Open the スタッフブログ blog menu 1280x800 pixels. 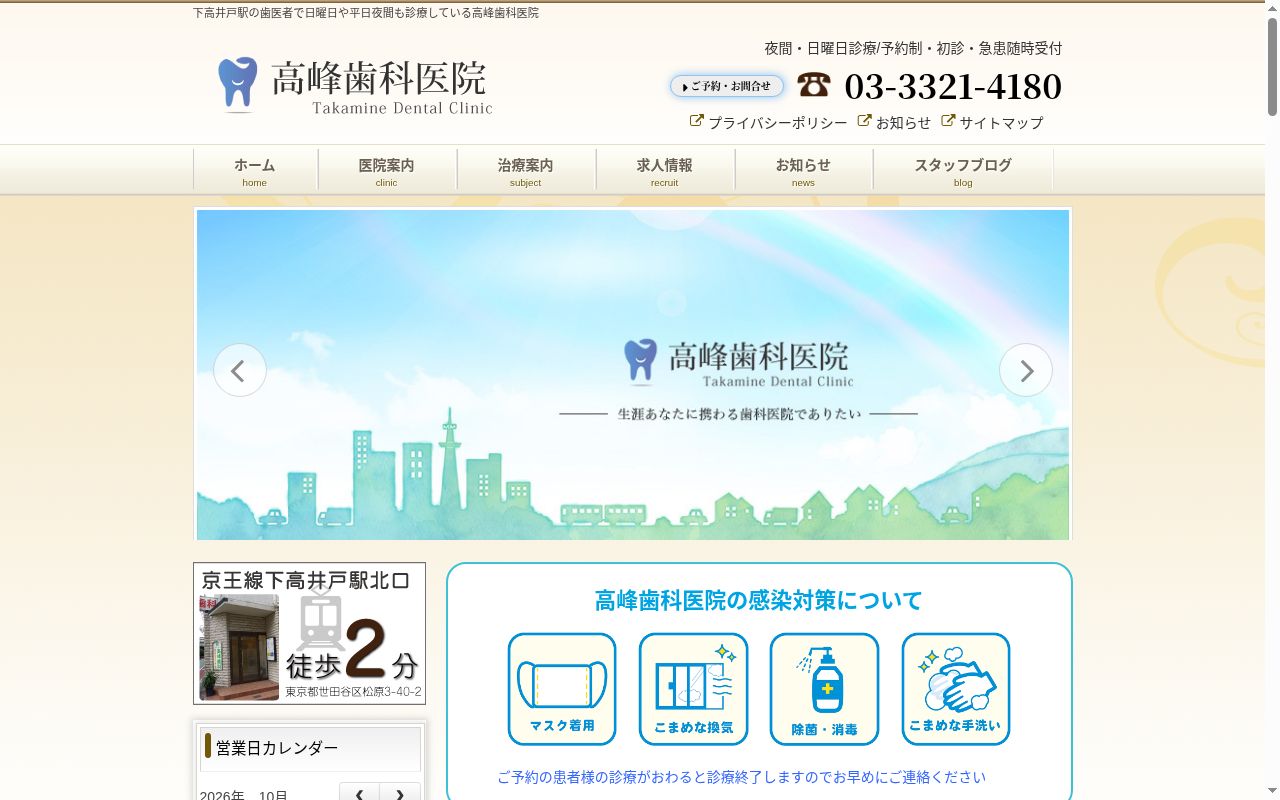963,170
